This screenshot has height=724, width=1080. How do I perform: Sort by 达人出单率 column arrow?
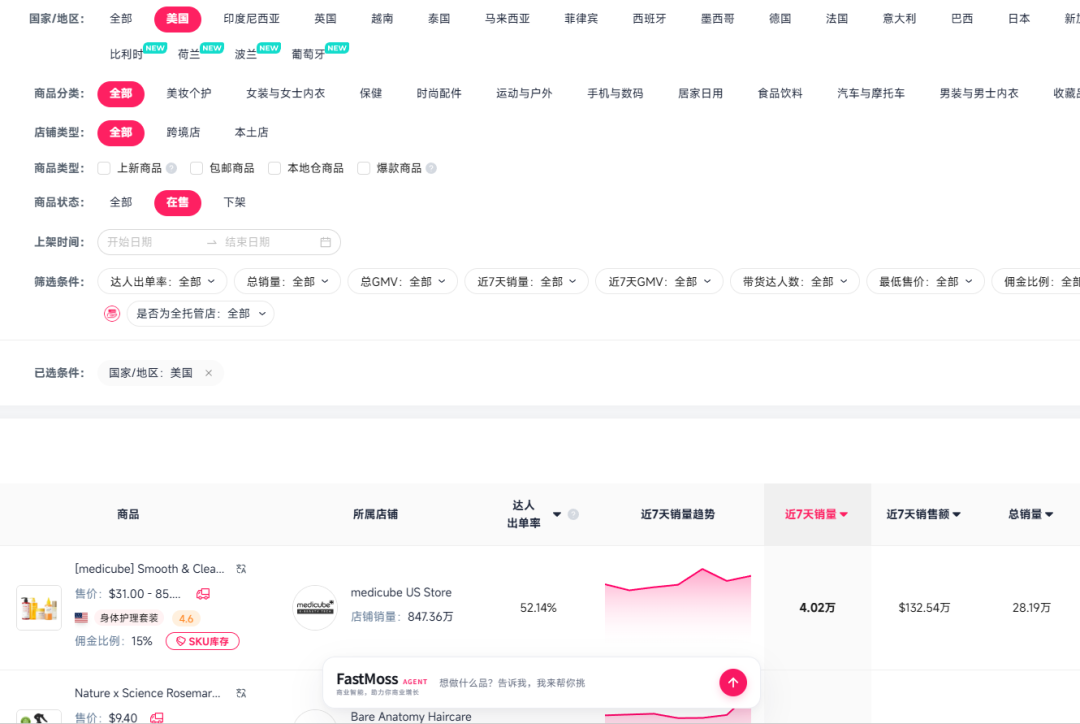click(557, 514)
